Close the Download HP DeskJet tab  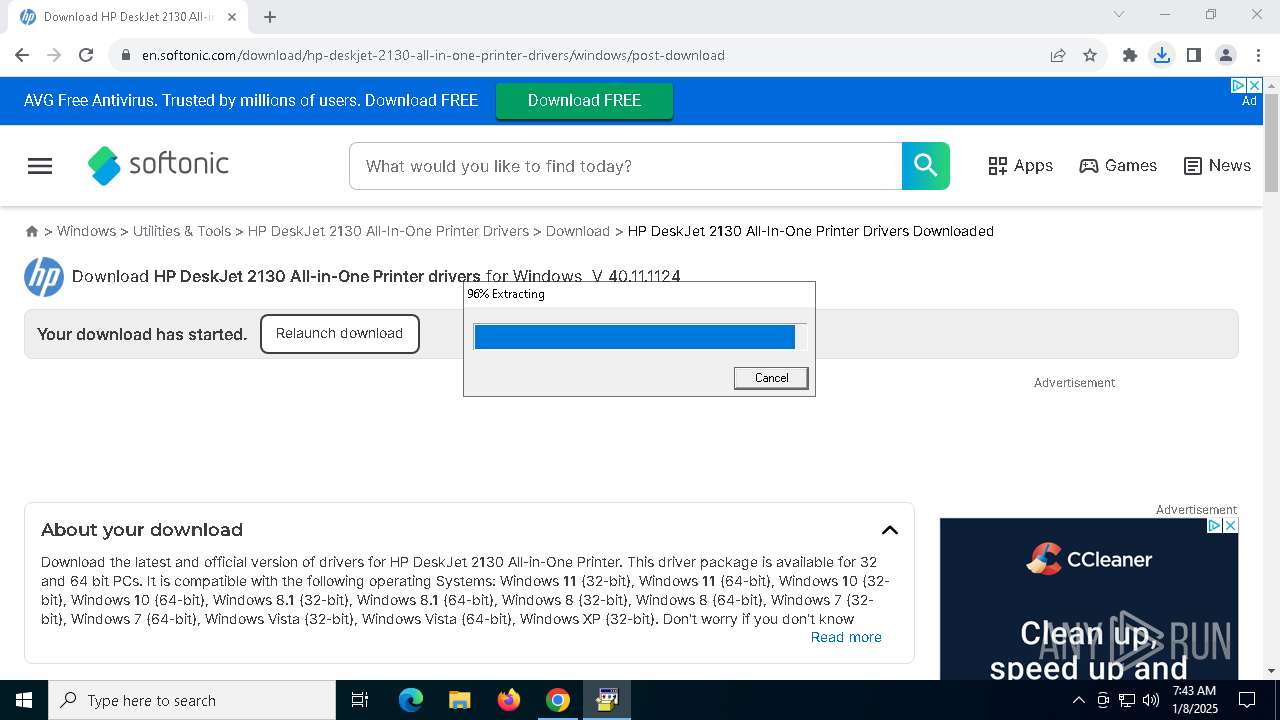(232, 17)
